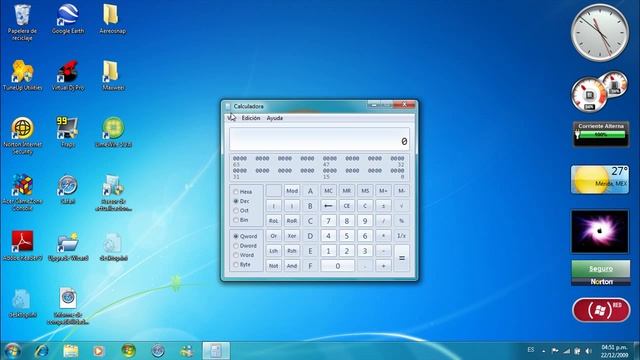Click the taskbar date and time
The width and height of the screenshot is (640, 360).
click(614, 351)
